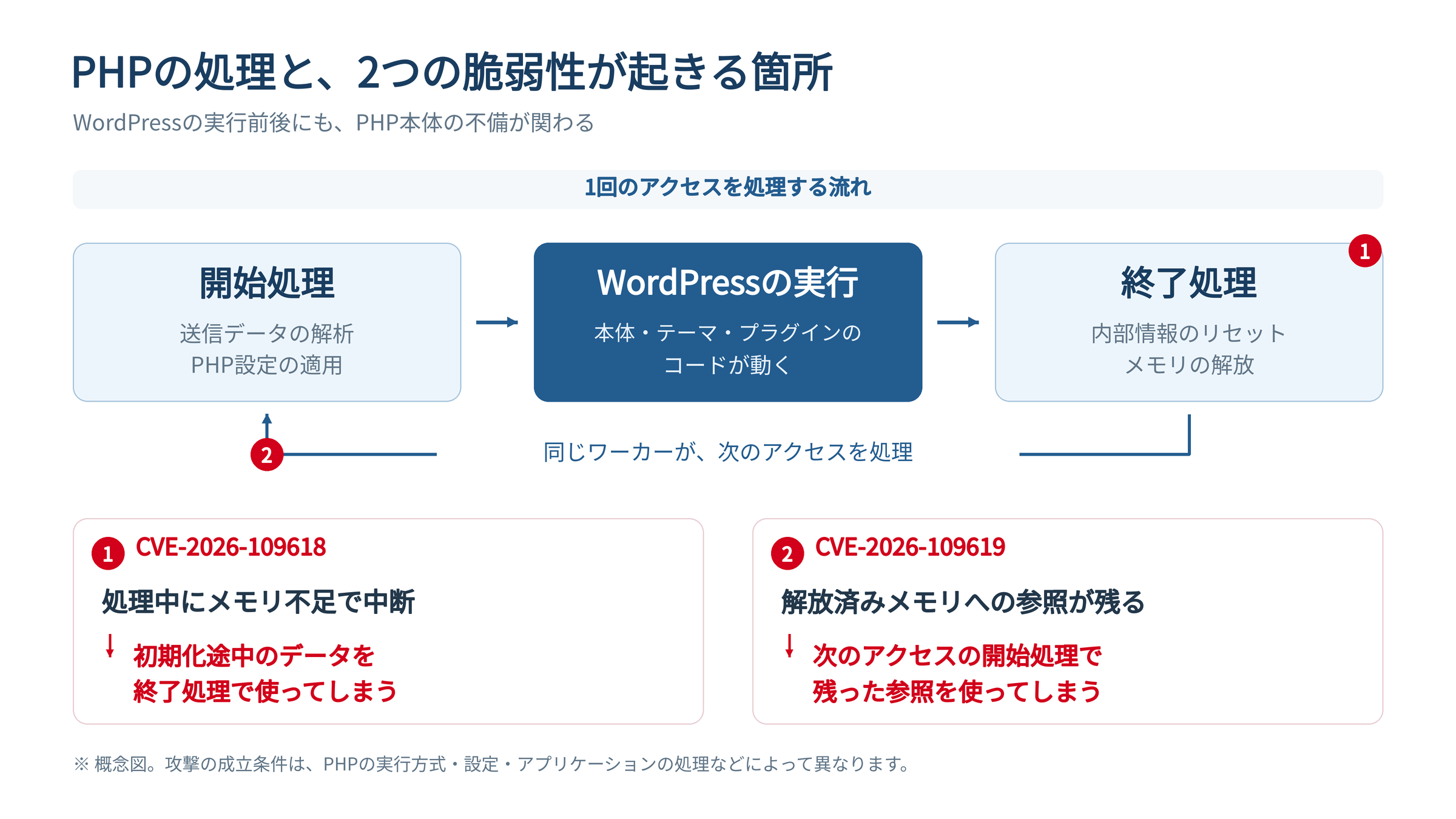Click the text '内部情報のリセット'
Screen dimensions: 1456x819
[1189, 333]
